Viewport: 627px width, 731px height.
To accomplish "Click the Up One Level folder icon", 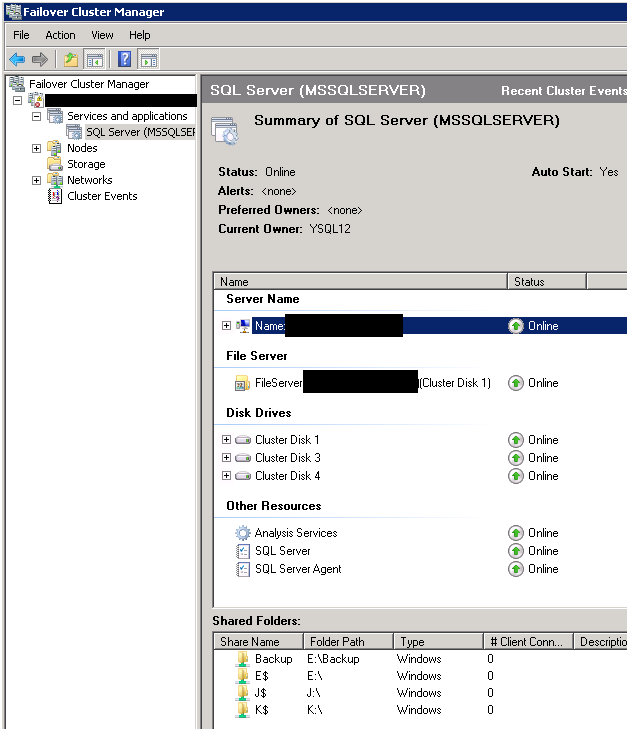I will coord(71,60).
